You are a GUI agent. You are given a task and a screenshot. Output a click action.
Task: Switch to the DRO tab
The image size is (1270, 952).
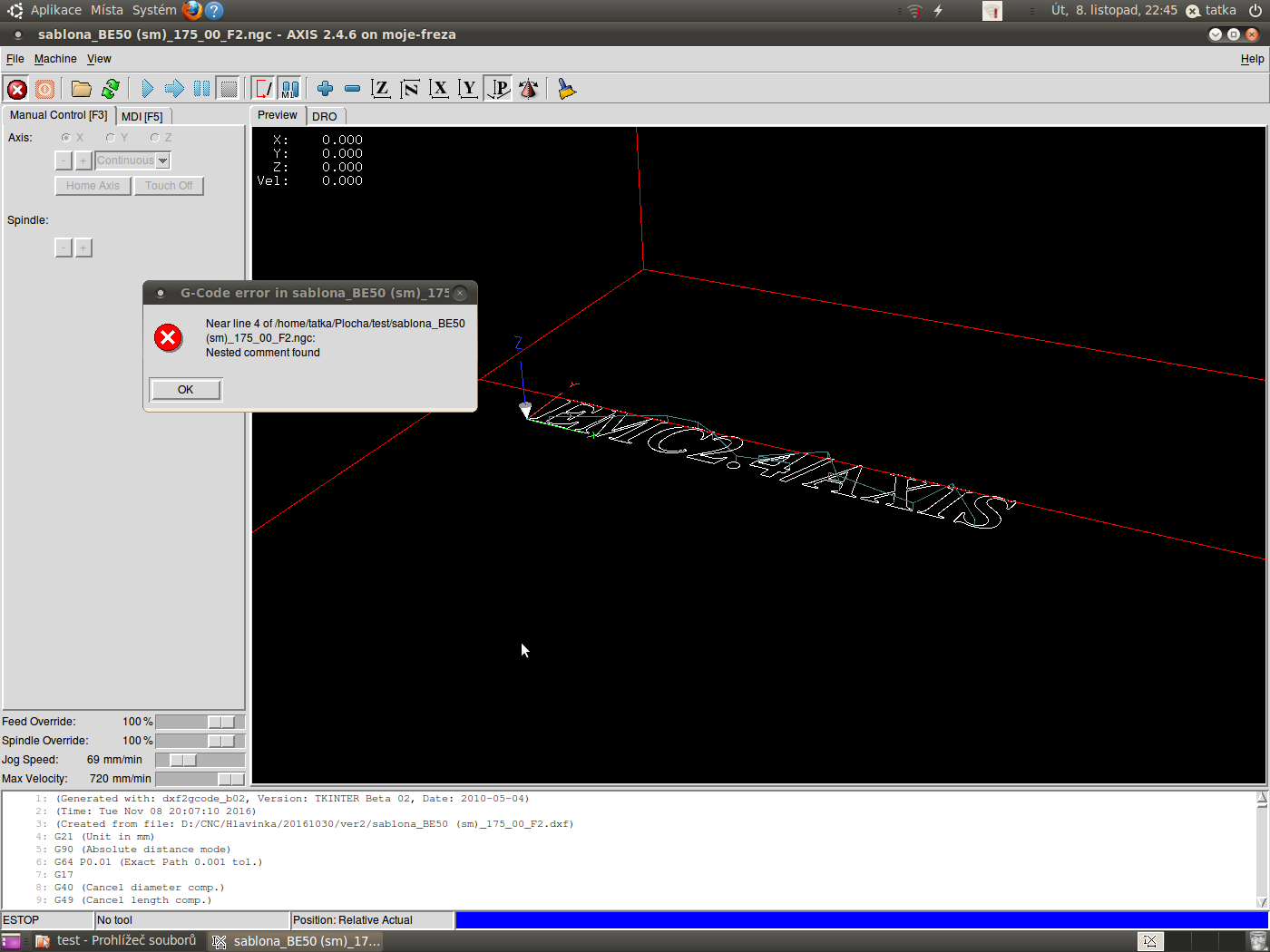pos(325,116)
